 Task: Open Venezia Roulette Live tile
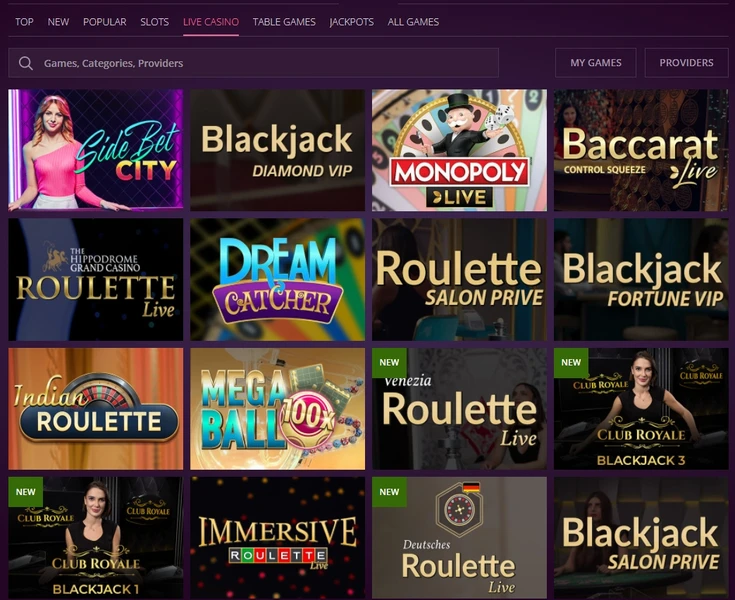tap(459, 408)
